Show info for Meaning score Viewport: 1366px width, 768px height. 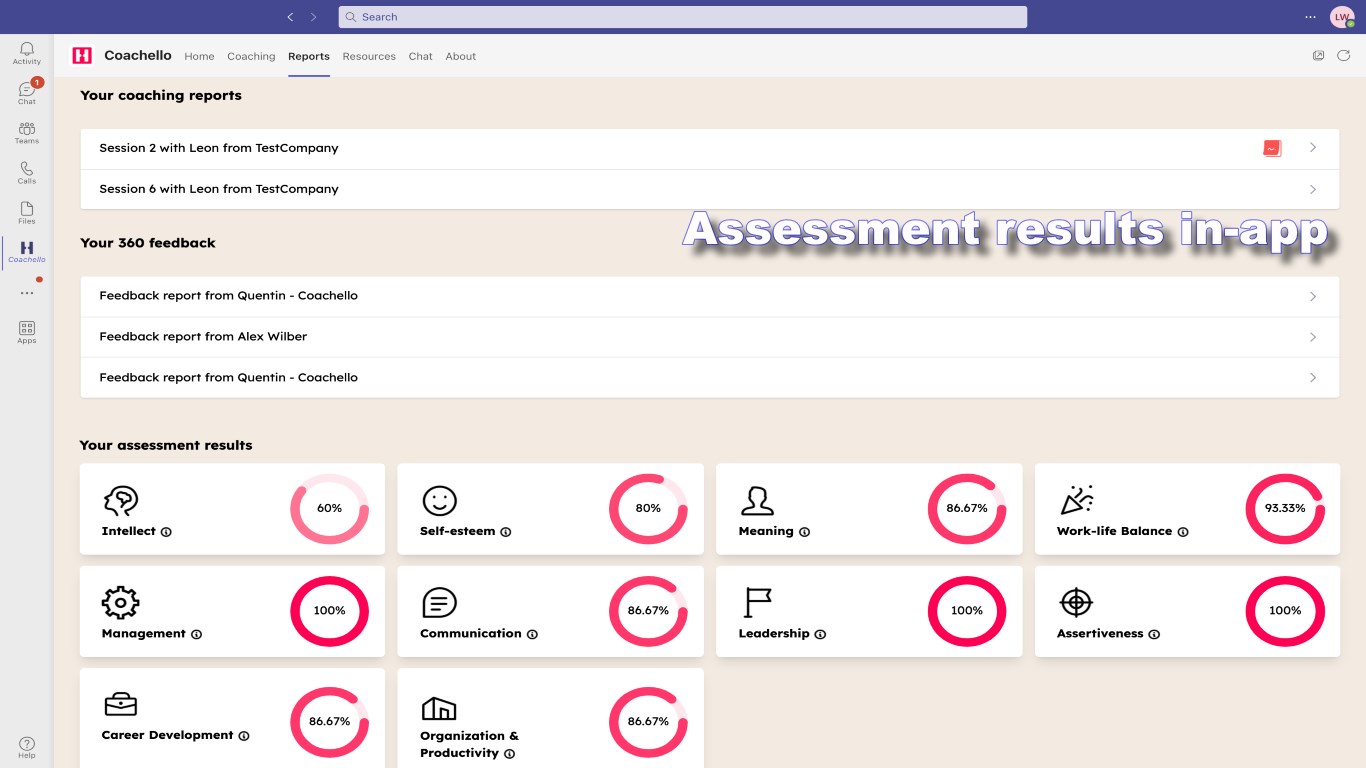[x=804, y=532]
